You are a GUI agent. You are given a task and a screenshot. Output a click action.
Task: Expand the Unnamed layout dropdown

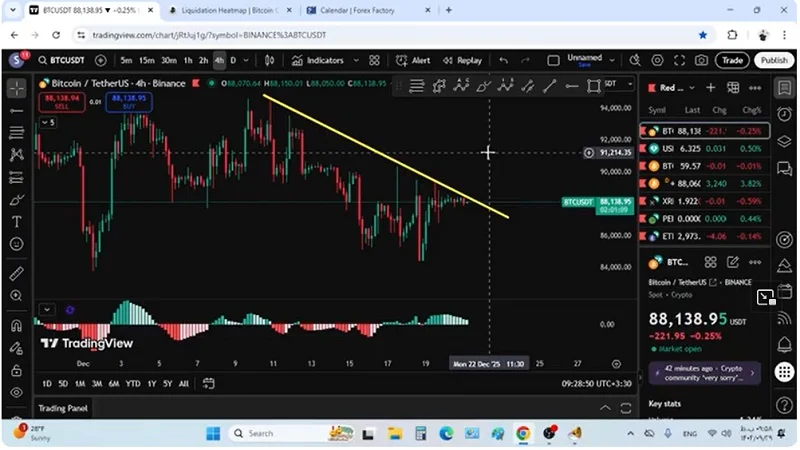point(612,60)
